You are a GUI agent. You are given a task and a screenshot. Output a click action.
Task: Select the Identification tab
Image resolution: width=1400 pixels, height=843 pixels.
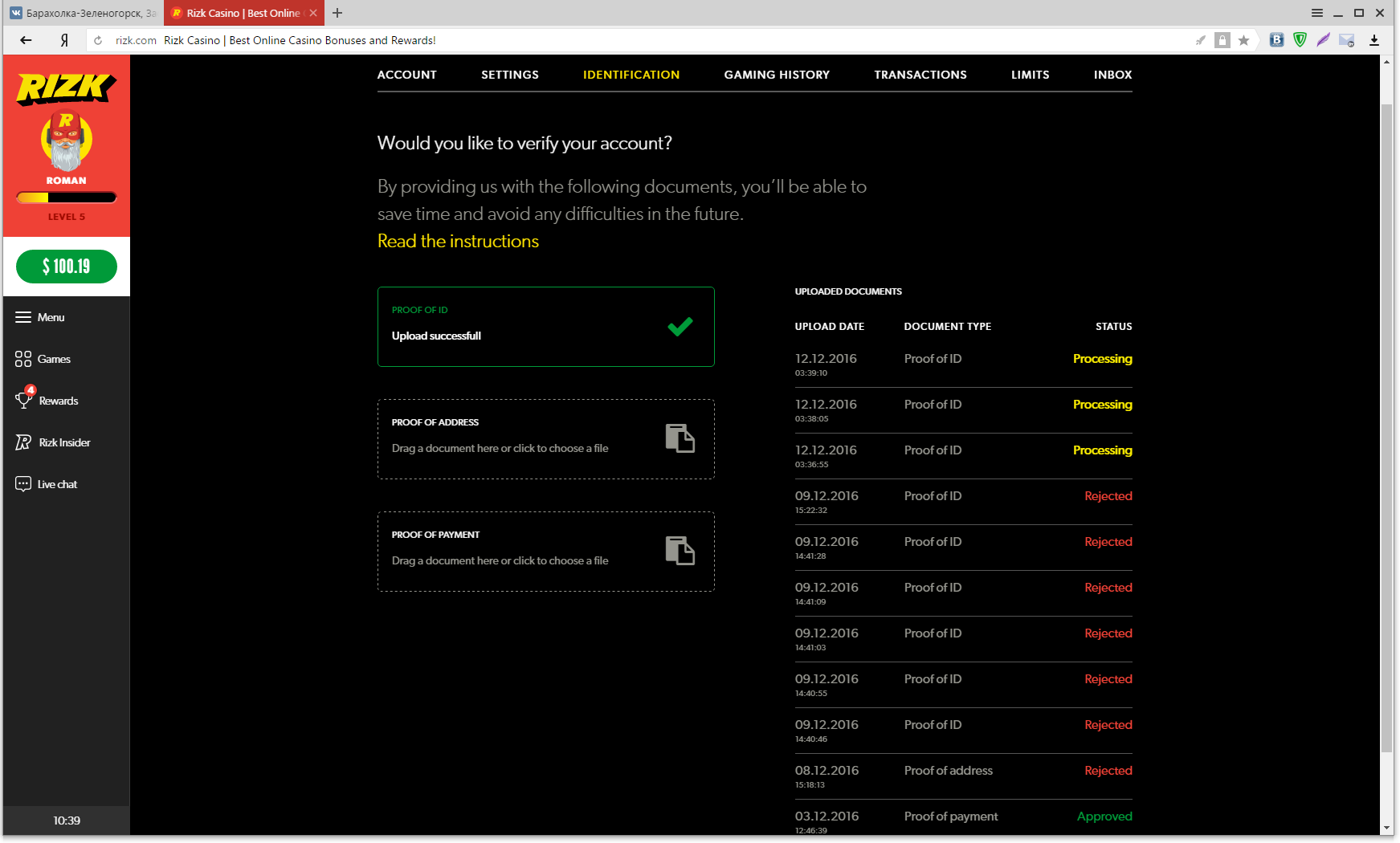coord(631,75)
